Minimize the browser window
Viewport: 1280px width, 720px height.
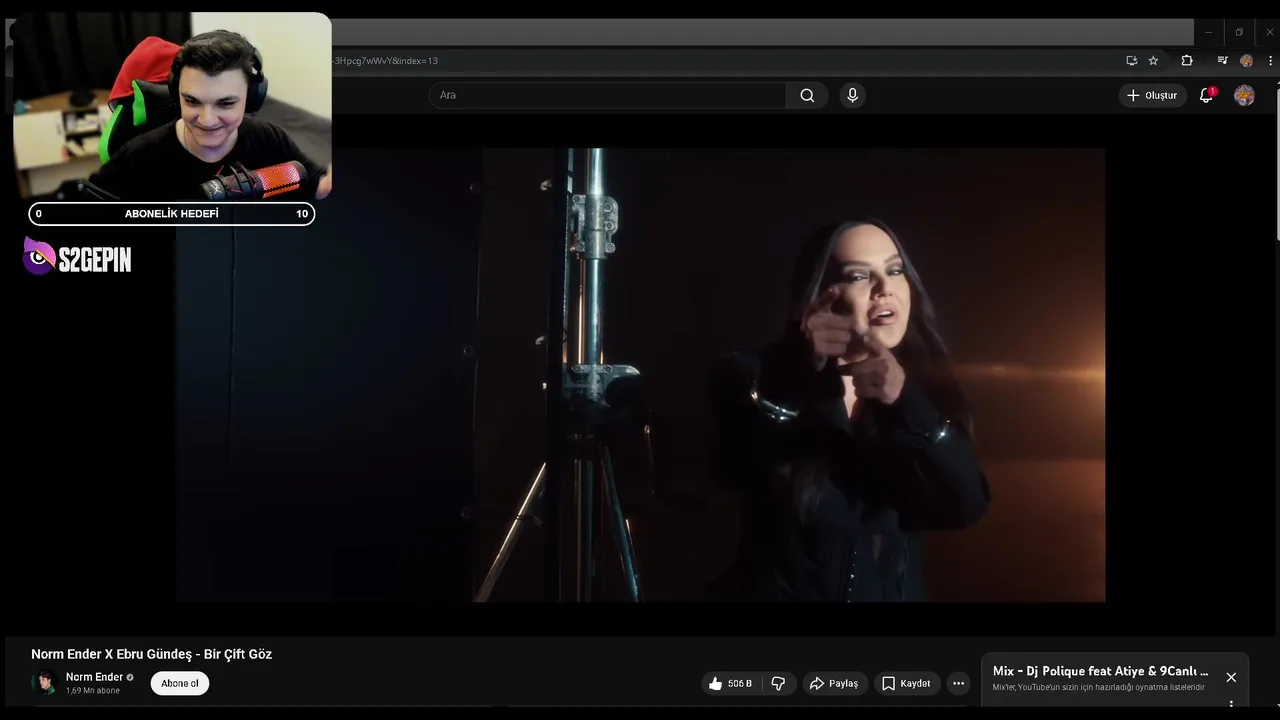tap(1208, 32)
